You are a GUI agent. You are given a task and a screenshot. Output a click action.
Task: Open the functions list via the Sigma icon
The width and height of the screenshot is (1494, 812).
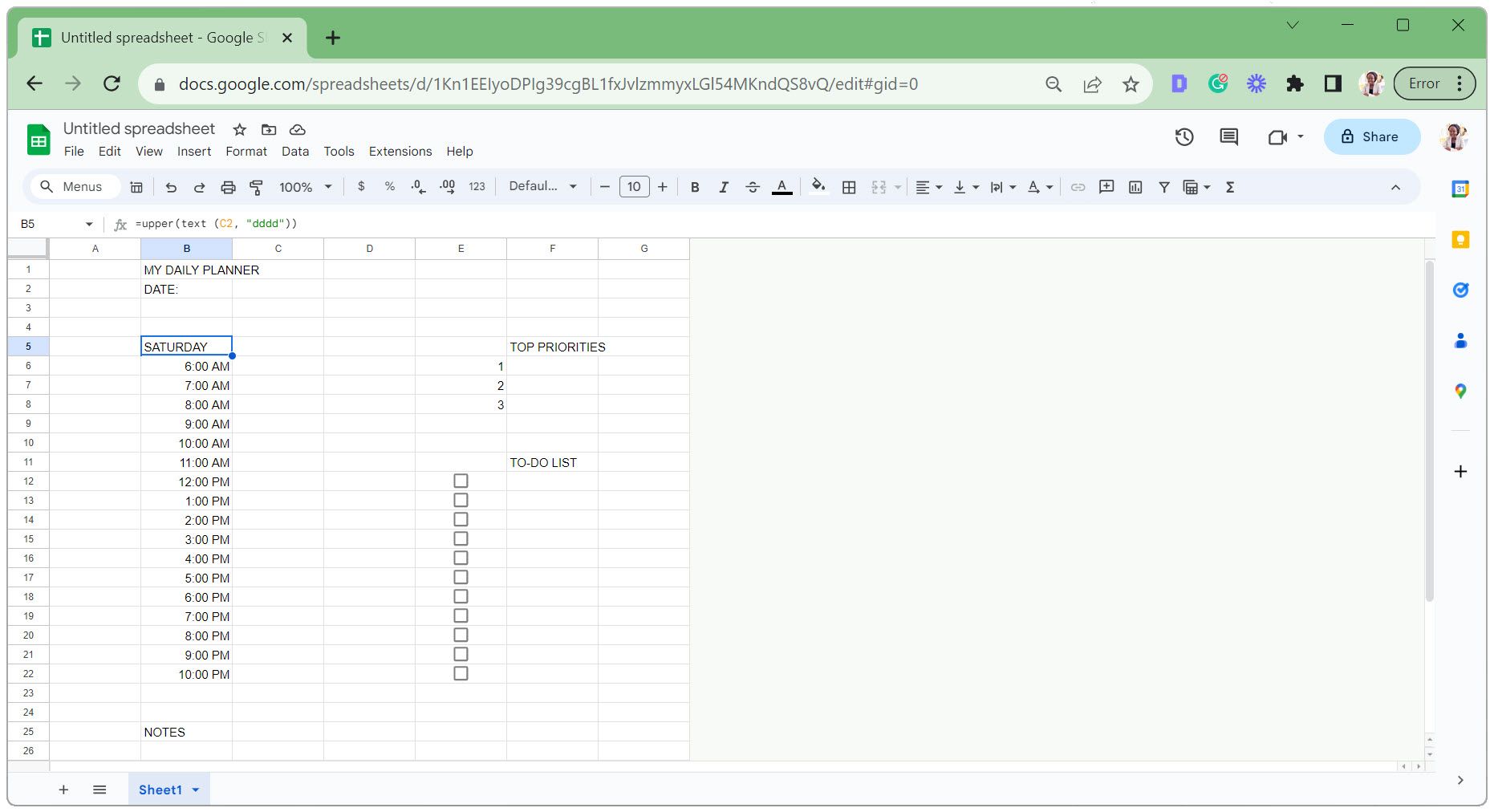[1230, 187]
